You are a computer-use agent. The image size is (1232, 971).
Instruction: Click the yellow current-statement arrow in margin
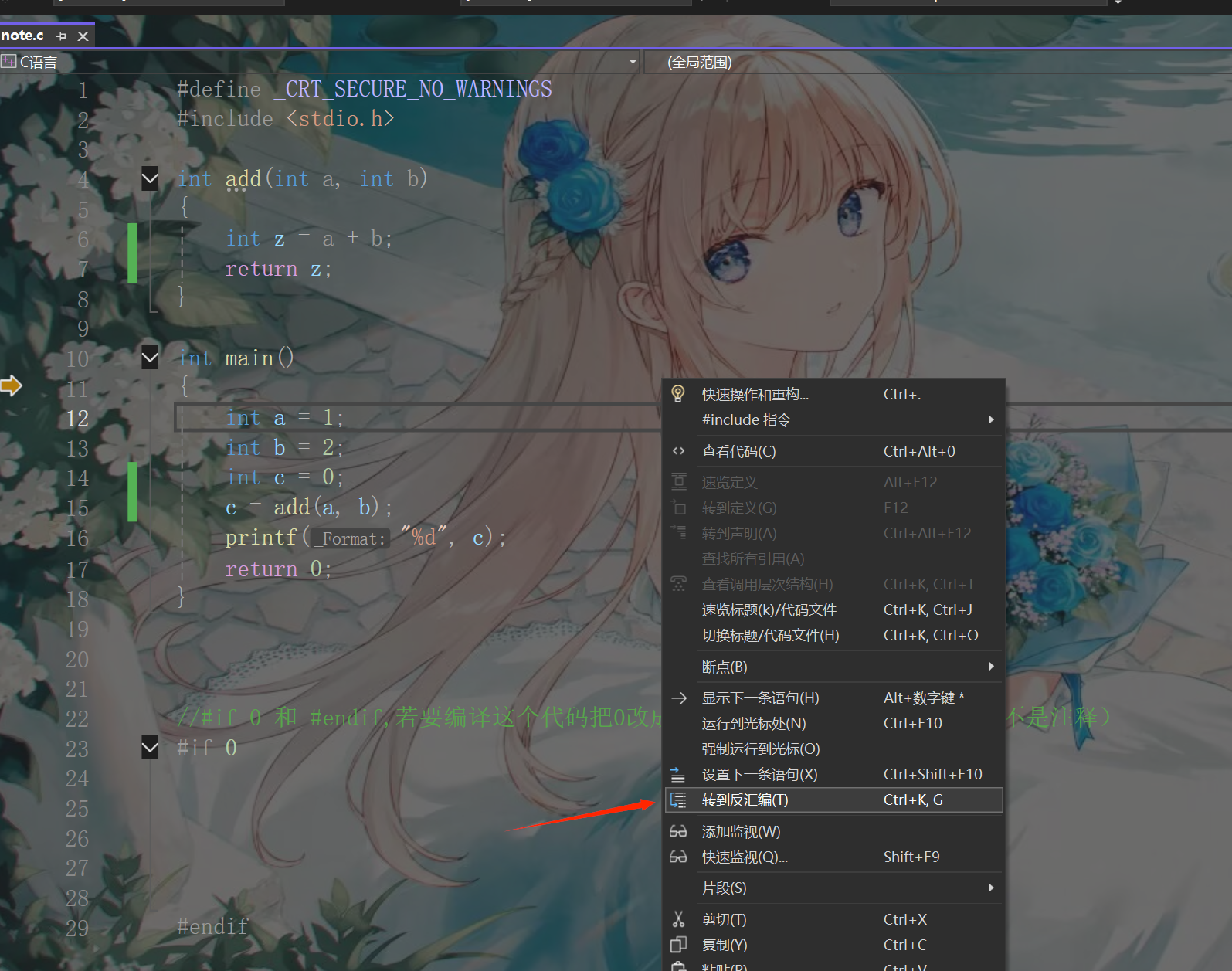click(11, 385)
